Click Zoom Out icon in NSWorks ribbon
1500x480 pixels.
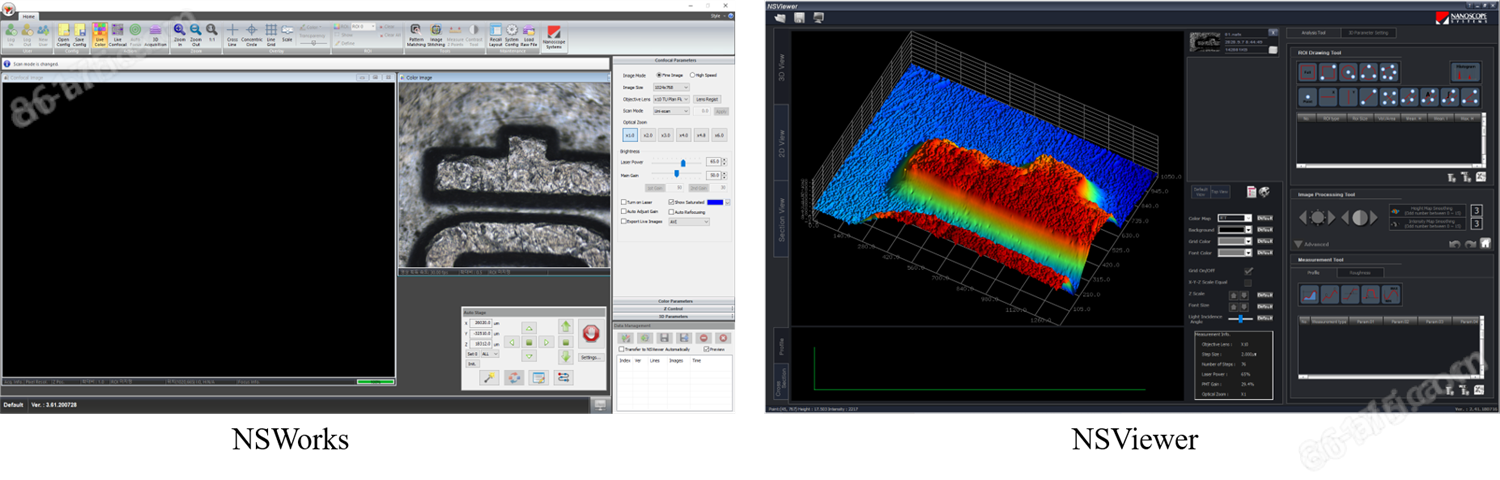pos(195,35)
